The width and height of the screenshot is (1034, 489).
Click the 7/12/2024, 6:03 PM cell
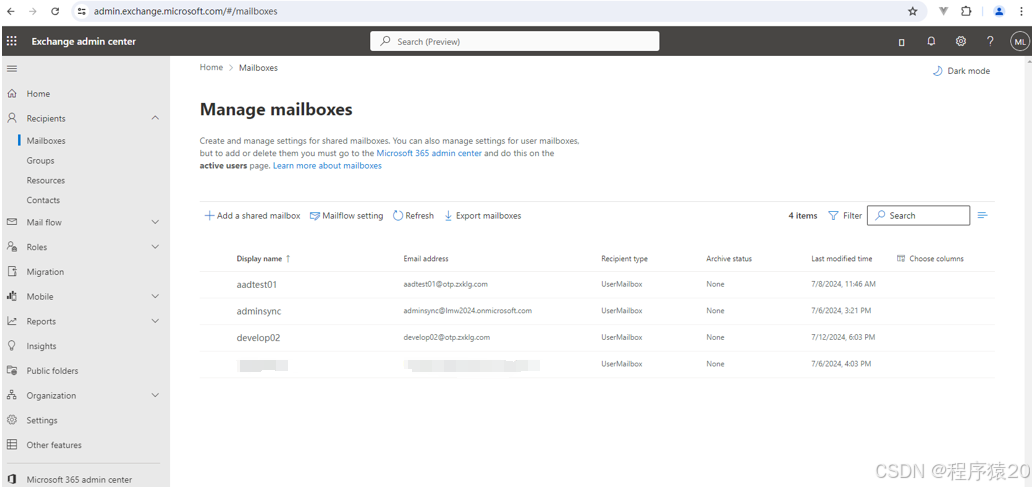[x=843, y=337]
